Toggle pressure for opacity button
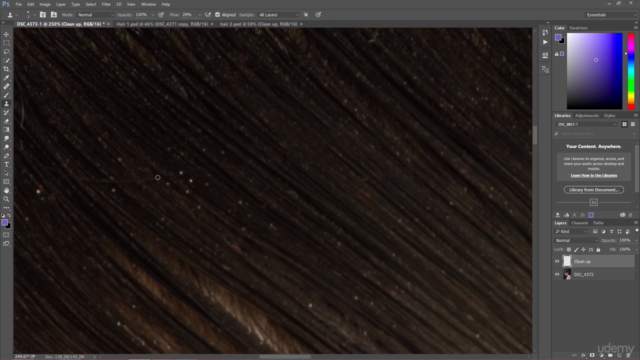The height and width of the screenshot is (360, 640). [x=161, y=15]
